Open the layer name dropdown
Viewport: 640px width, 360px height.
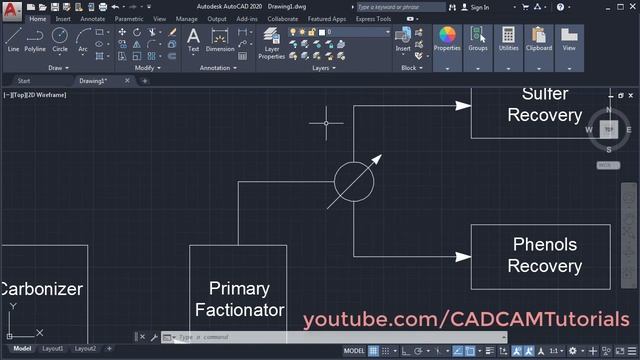pos(387,32)
